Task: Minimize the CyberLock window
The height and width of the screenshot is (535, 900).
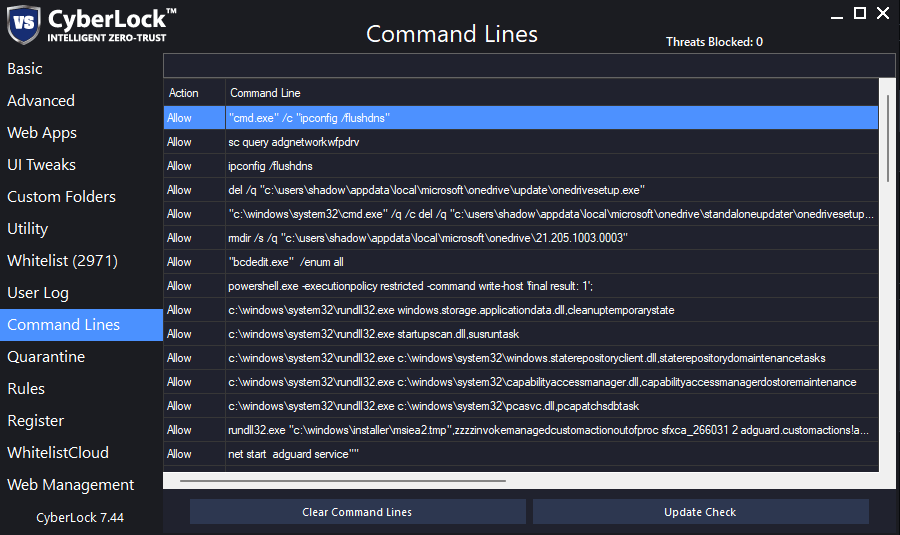Action: 836,13
